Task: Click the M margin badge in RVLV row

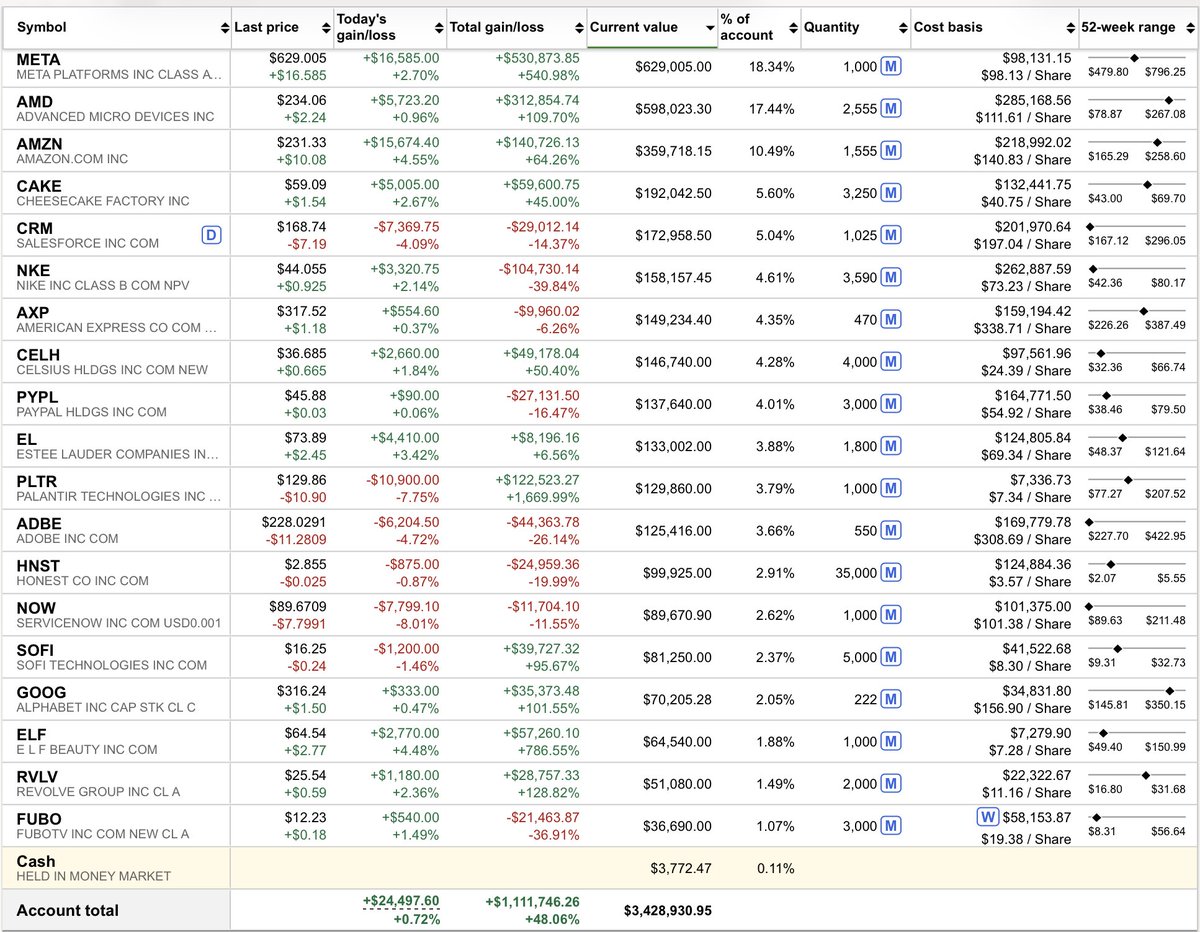Action: pyautogui.click(x=891, y=784)
